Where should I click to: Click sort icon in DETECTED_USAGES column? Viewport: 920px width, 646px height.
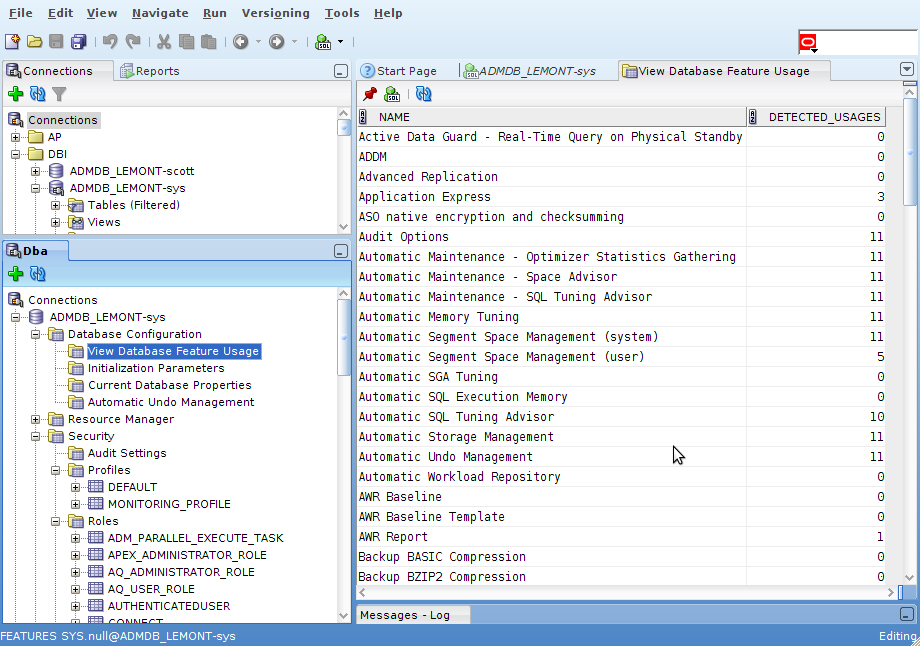point(753,117)
